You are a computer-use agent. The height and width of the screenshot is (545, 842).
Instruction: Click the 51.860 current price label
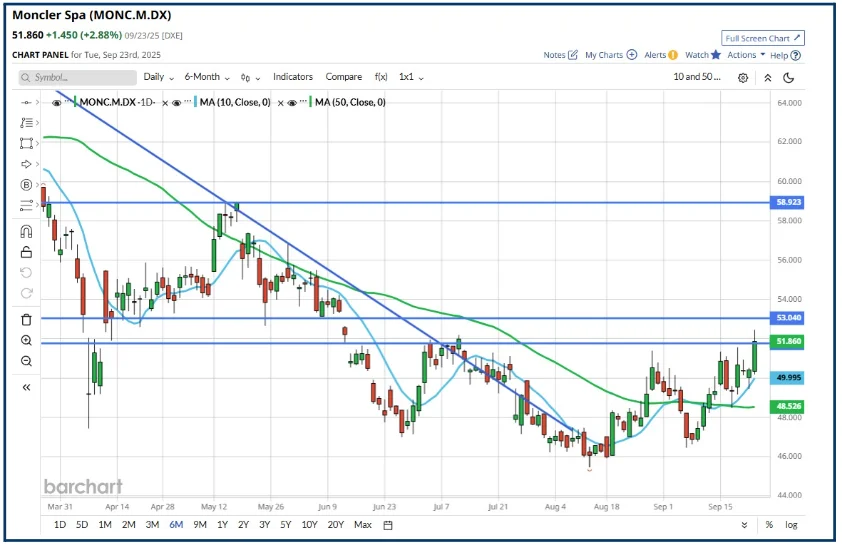[788, 341]
